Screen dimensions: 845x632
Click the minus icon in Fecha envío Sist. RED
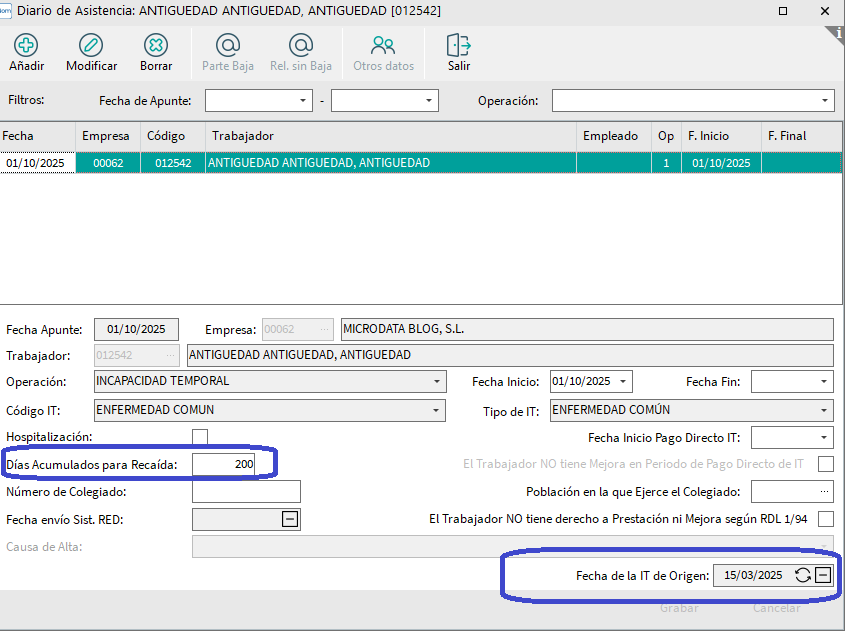click(x=289, y=519)
